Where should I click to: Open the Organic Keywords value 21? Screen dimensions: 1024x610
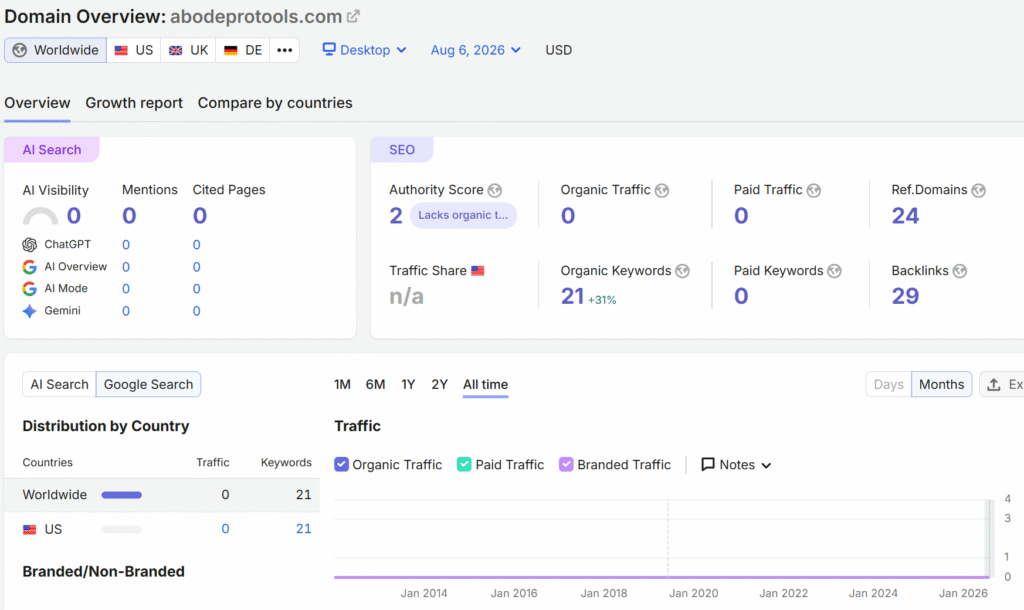click(x=572, y=296)
